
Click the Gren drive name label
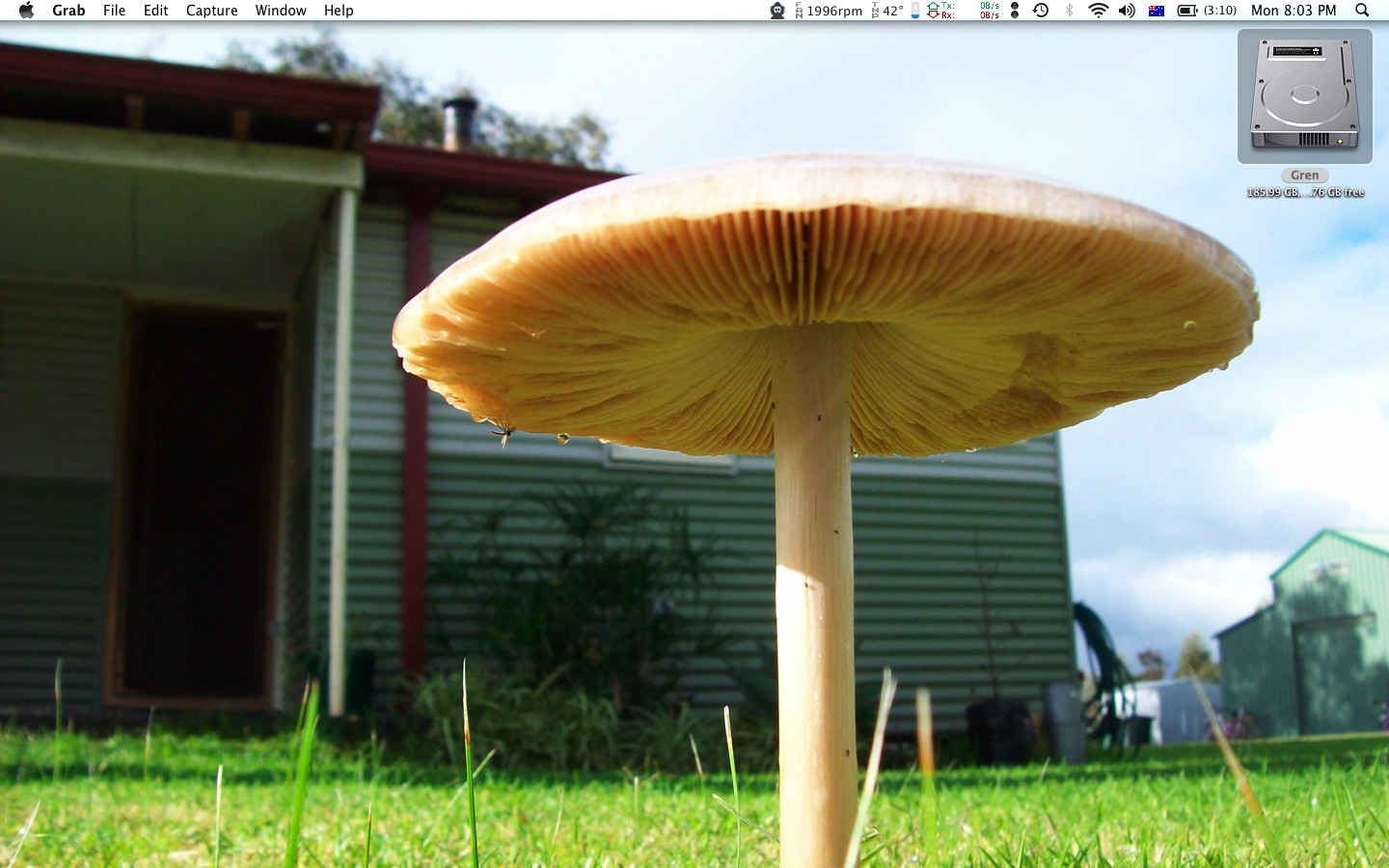[1305, 176]
